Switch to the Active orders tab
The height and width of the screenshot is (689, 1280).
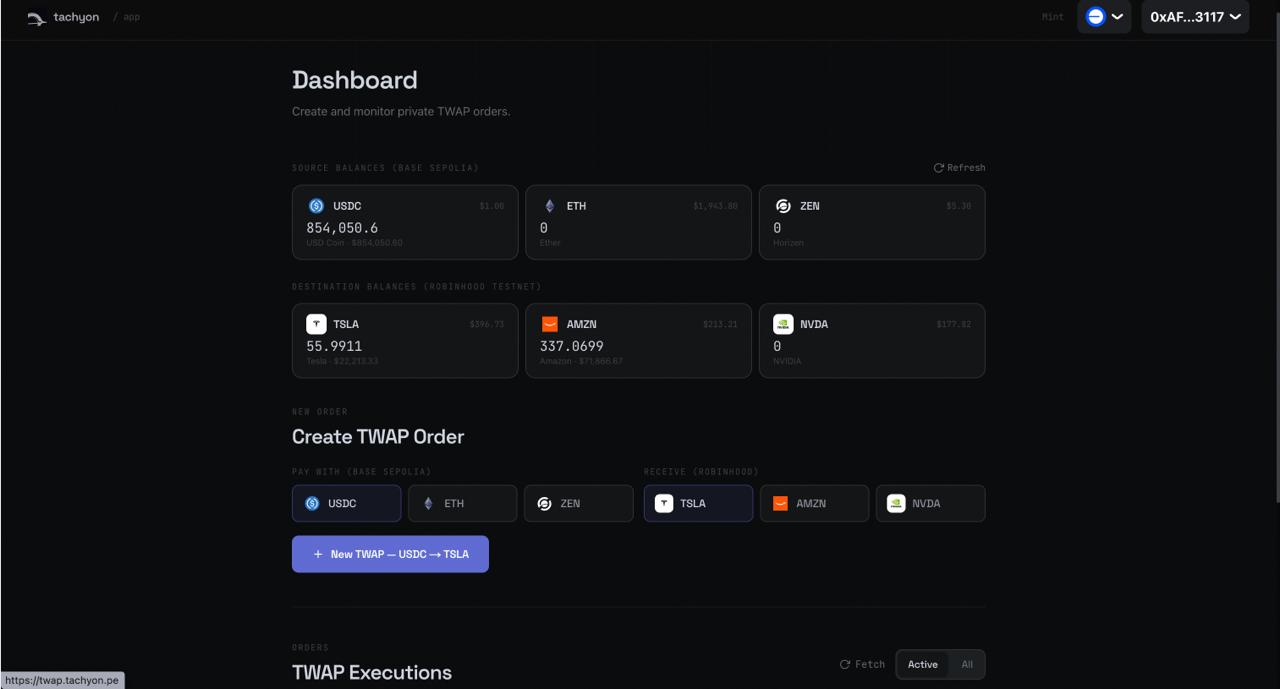click(922, 664)
